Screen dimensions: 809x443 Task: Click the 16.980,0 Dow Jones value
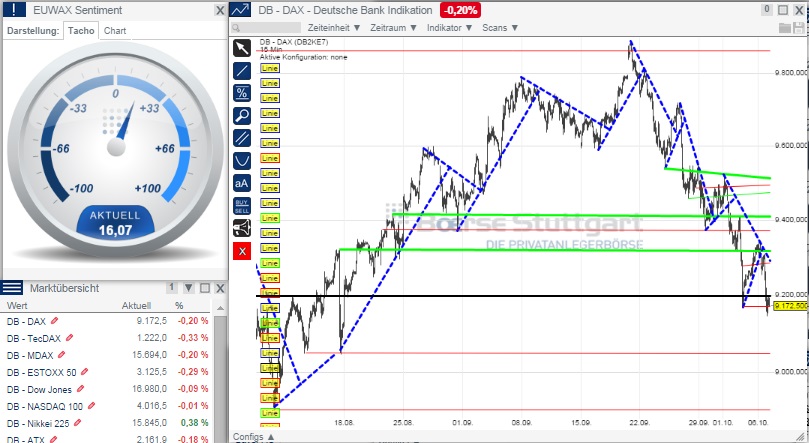coord(150,389)
